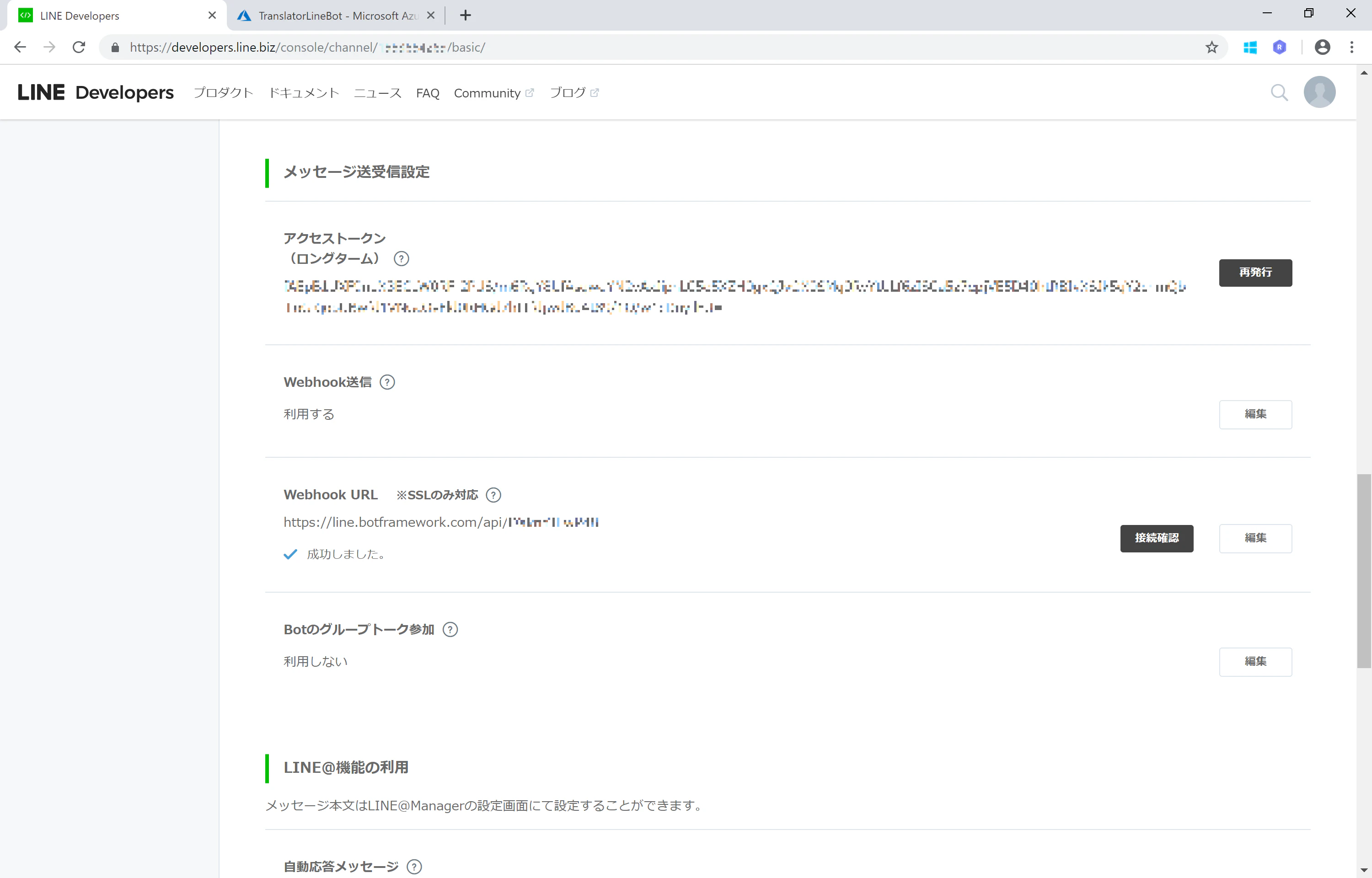
Task: Open the プロダクト menu
Action: tap(224, 92)
